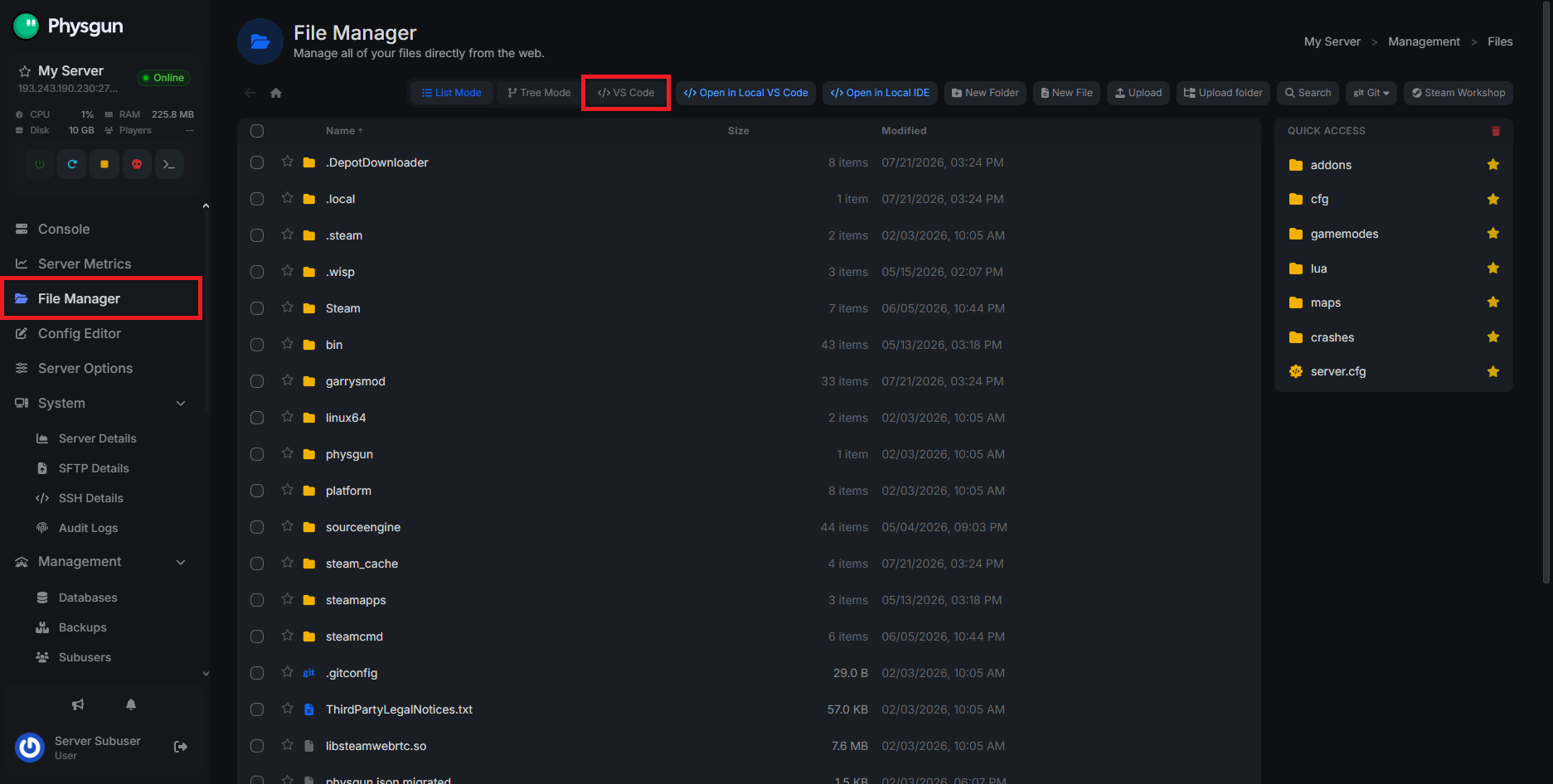Screen dimensions: 1553x784
Task: Check the linux64 row checkbox
Action: [x=257, y=418]
